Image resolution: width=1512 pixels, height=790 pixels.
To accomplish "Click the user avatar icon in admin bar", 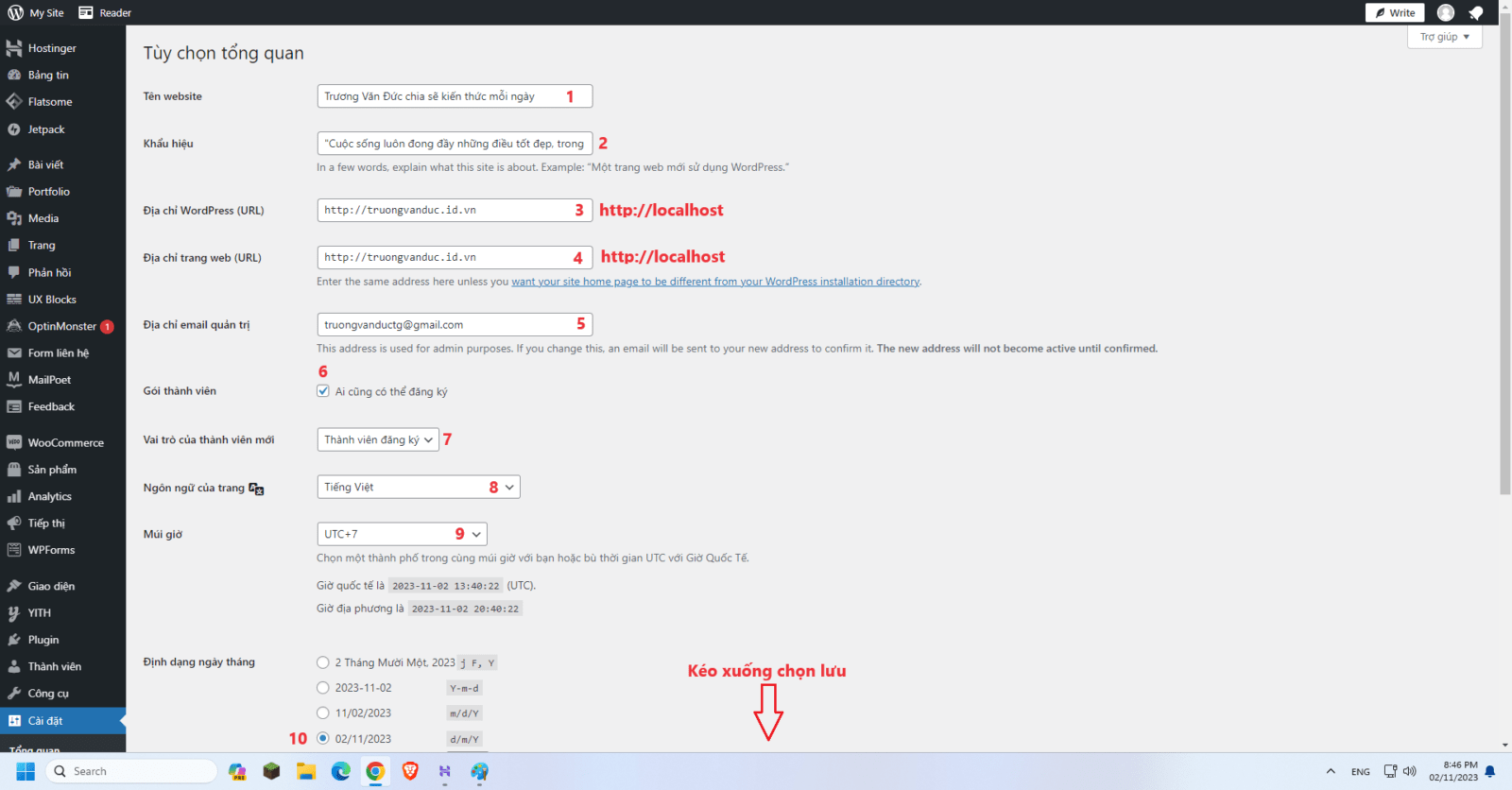I will (1445, 12).
